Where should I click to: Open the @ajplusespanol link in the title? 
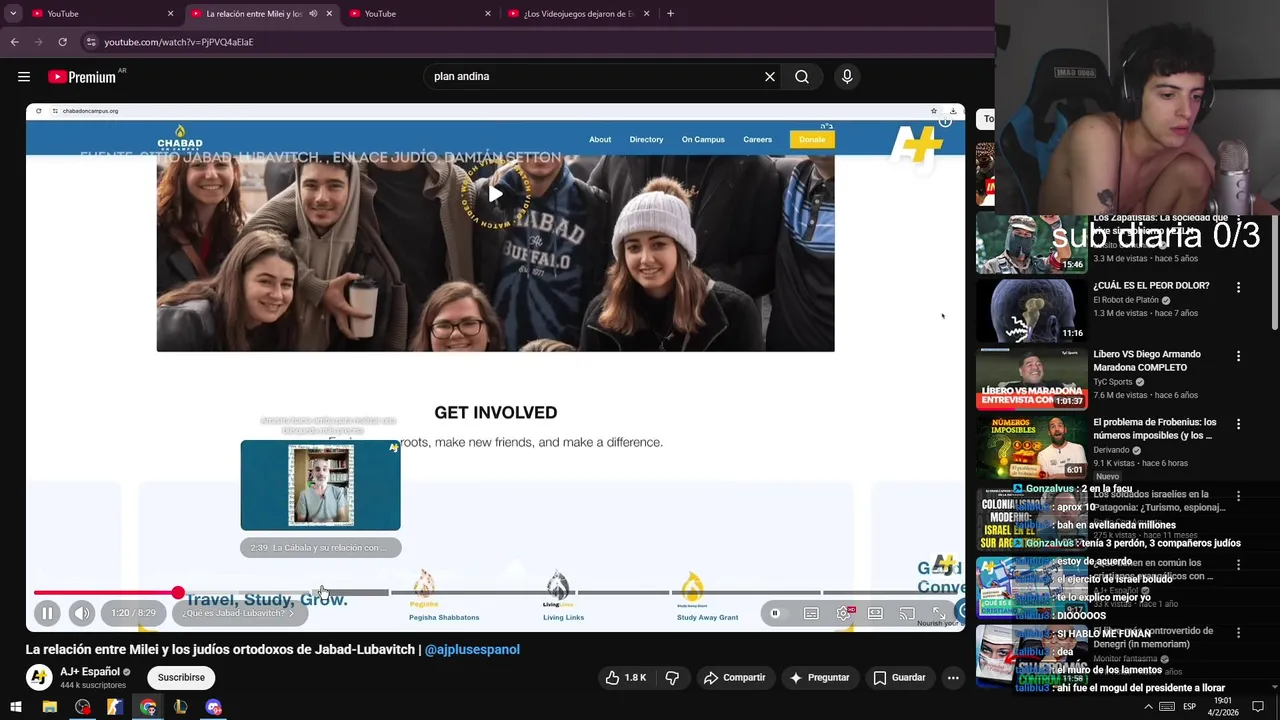(x=472, y=650)
